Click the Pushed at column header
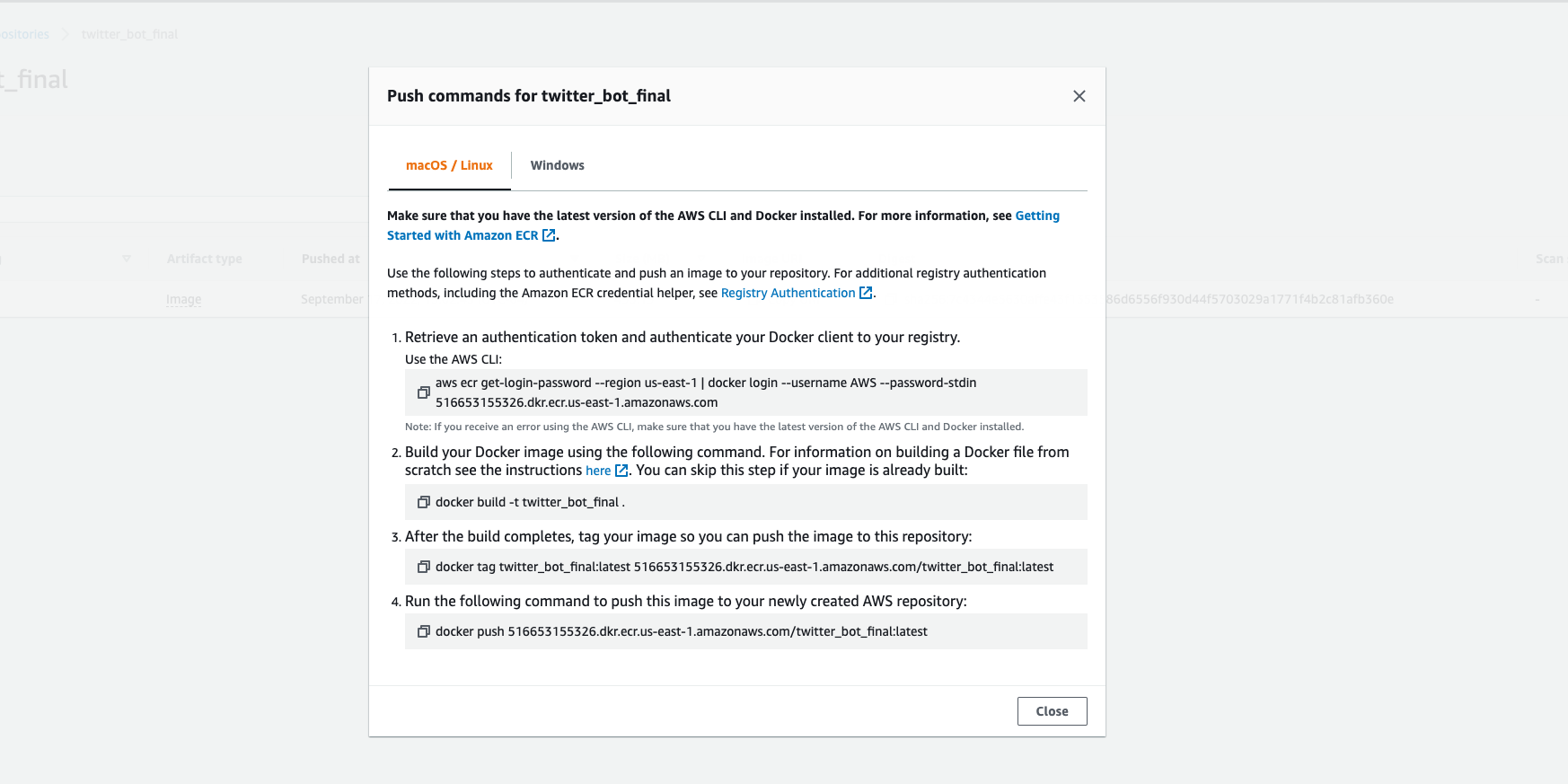1568x784 pixels. (x=330, y=259)
